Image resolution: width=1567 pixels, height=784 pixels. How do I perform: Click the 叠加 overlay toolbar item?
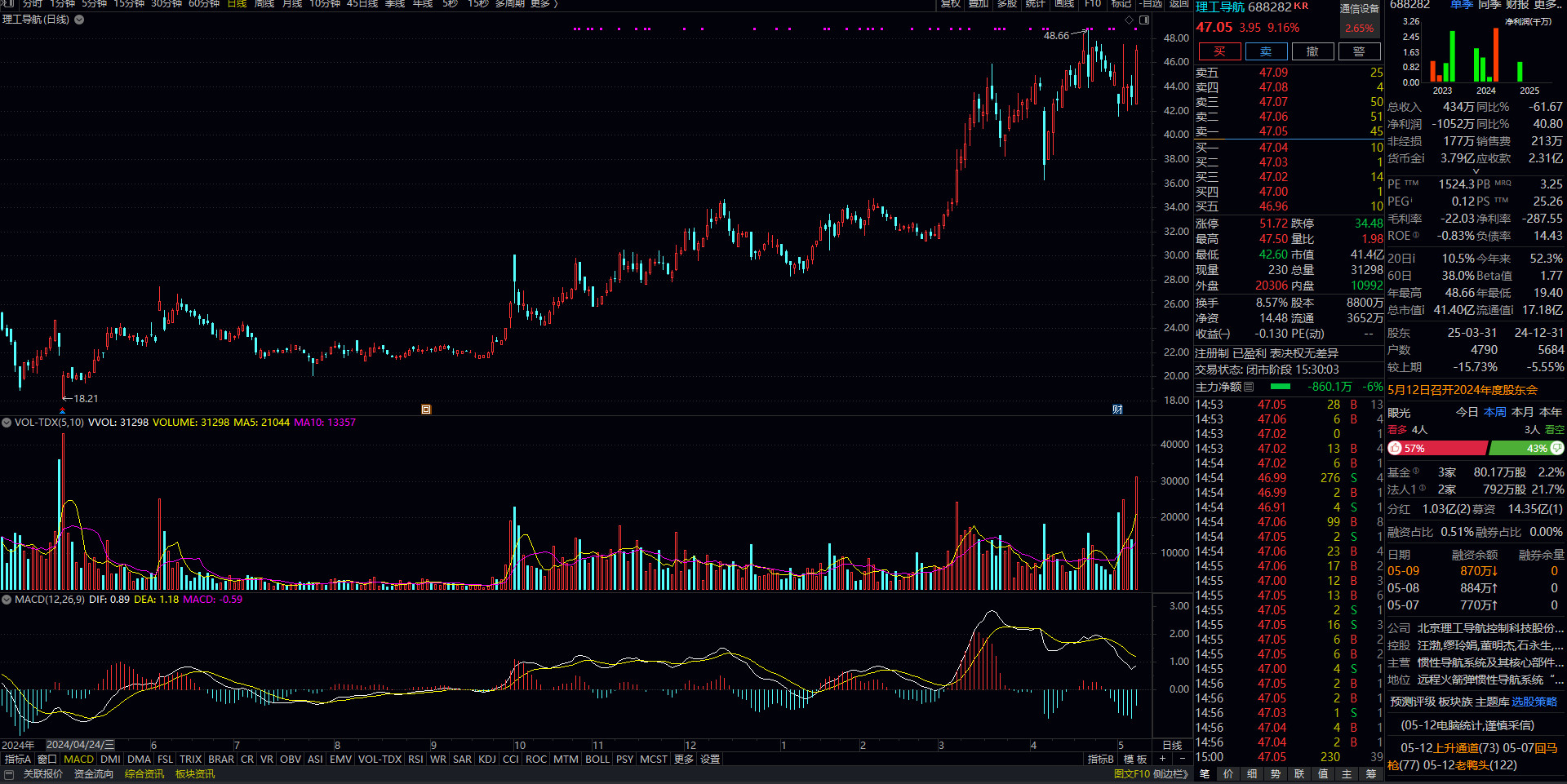(979, 4)
